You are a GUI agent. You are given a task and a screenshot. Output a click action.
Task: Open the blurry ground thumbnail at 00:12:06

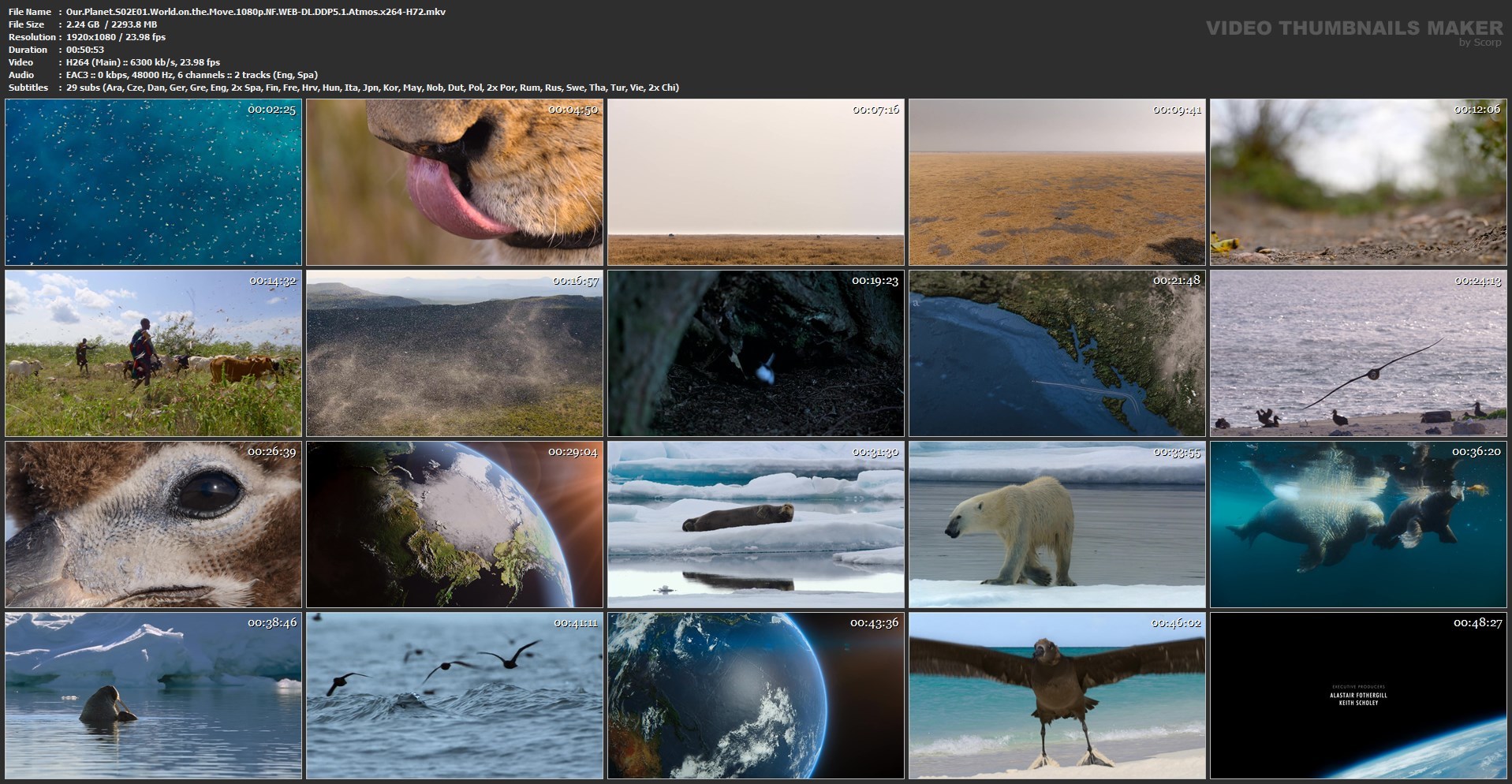(x=1359, y=182)
